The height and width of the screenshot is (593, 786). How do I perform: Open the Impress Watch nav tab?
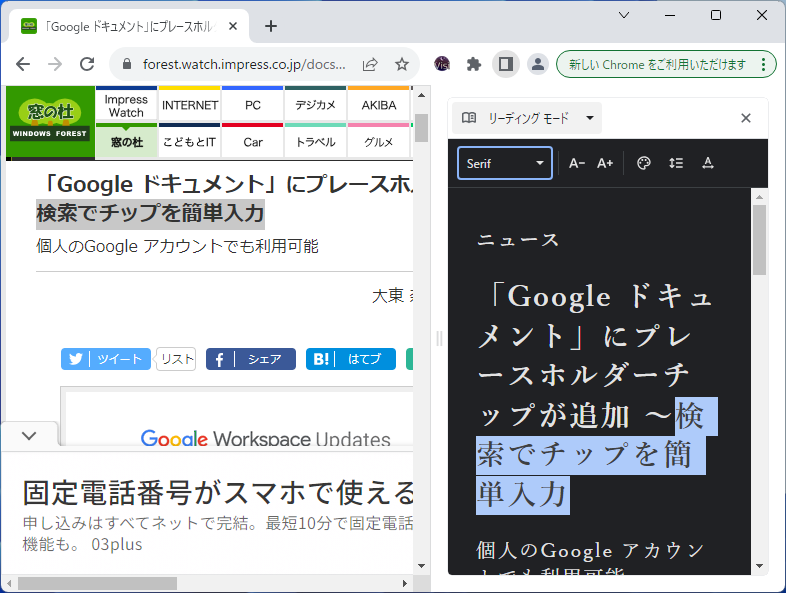click(126, 105)
